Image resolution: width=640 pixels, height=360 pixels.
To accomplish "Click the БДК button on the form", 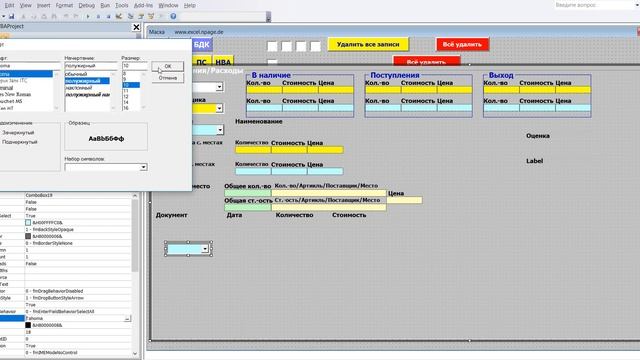I will (202, 44).
